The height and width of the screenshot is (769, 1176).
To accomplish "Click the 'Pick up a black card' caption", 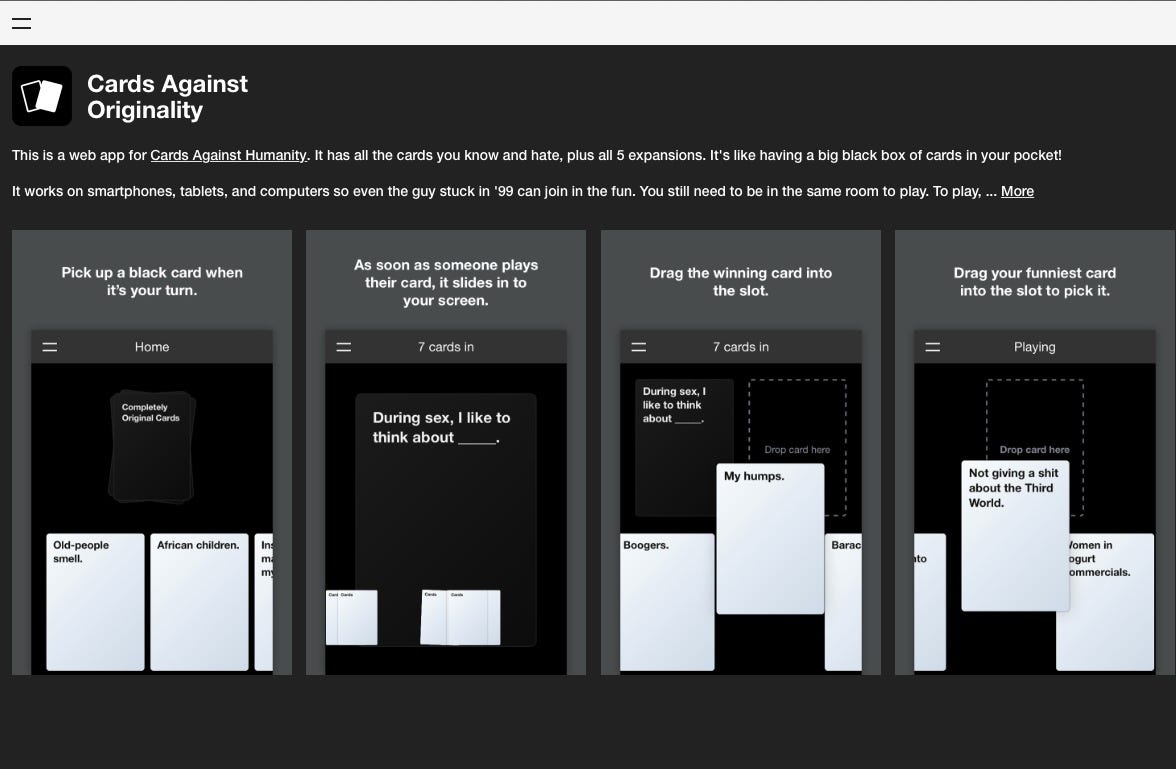I will pyautogui.click(x=152, y=281).
